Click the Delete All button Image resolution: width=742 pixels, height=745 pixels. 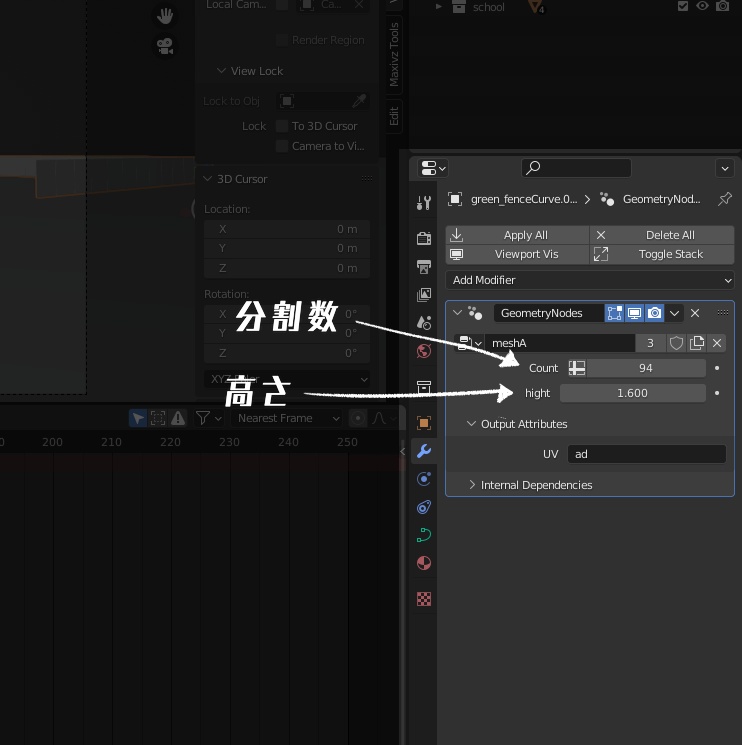coord(662,235)
